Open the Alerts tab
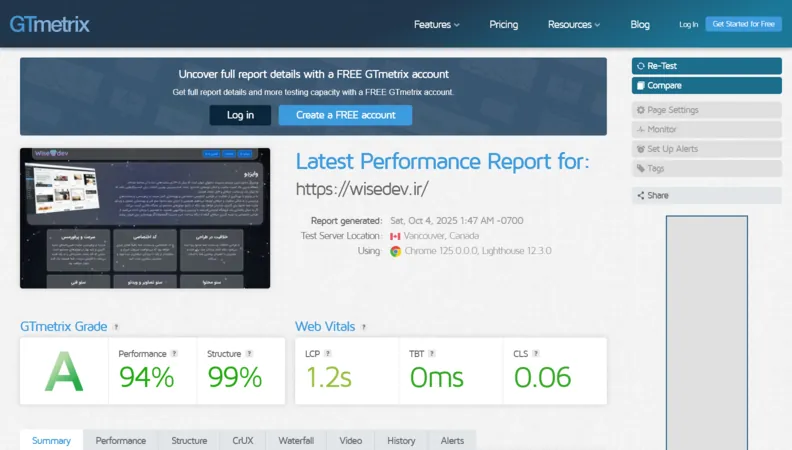The height and width of the screenshot is (450, 792). coord(452,440)
